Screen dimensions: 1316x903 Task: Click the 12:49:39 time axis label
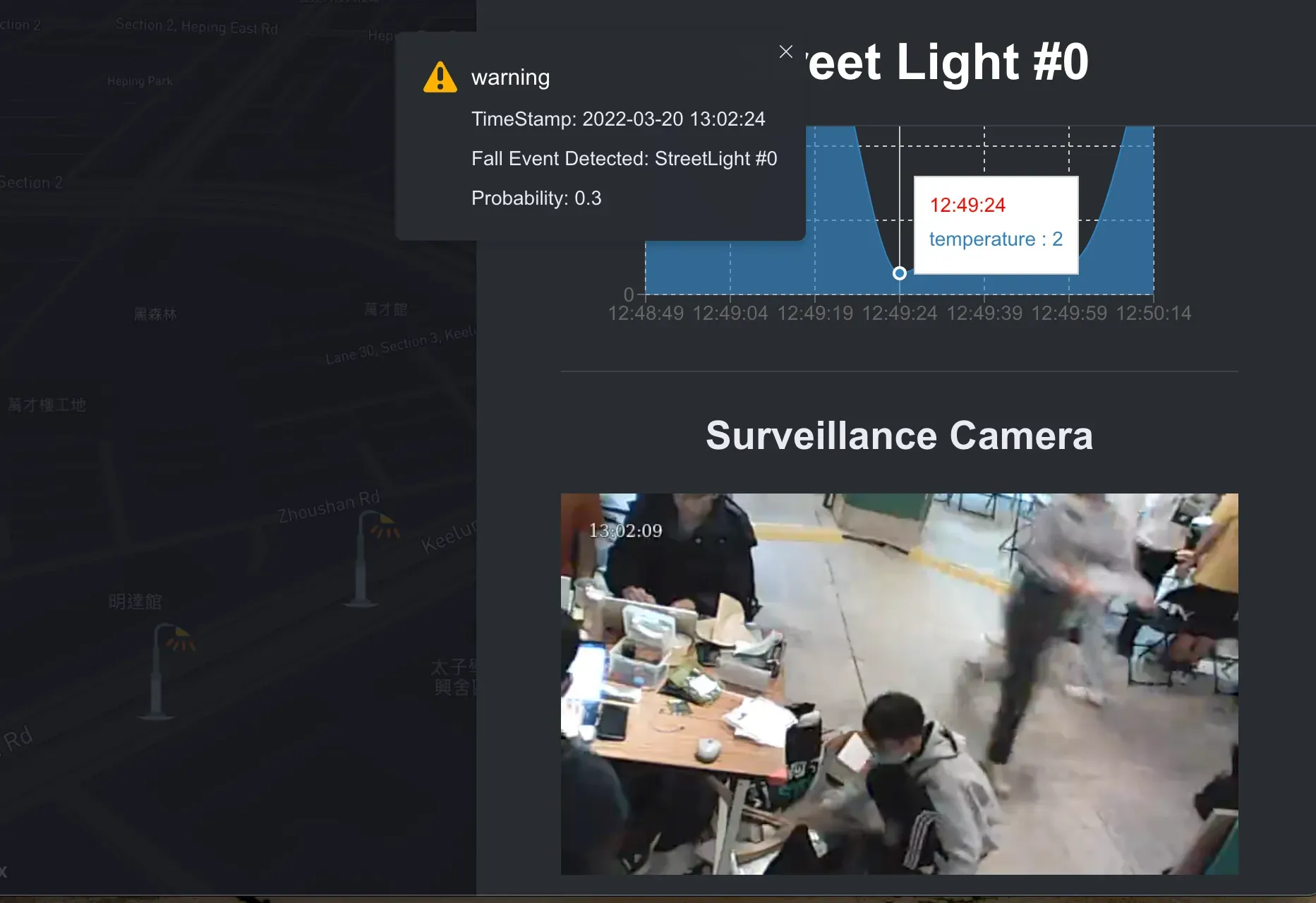(x=984, y=313)
